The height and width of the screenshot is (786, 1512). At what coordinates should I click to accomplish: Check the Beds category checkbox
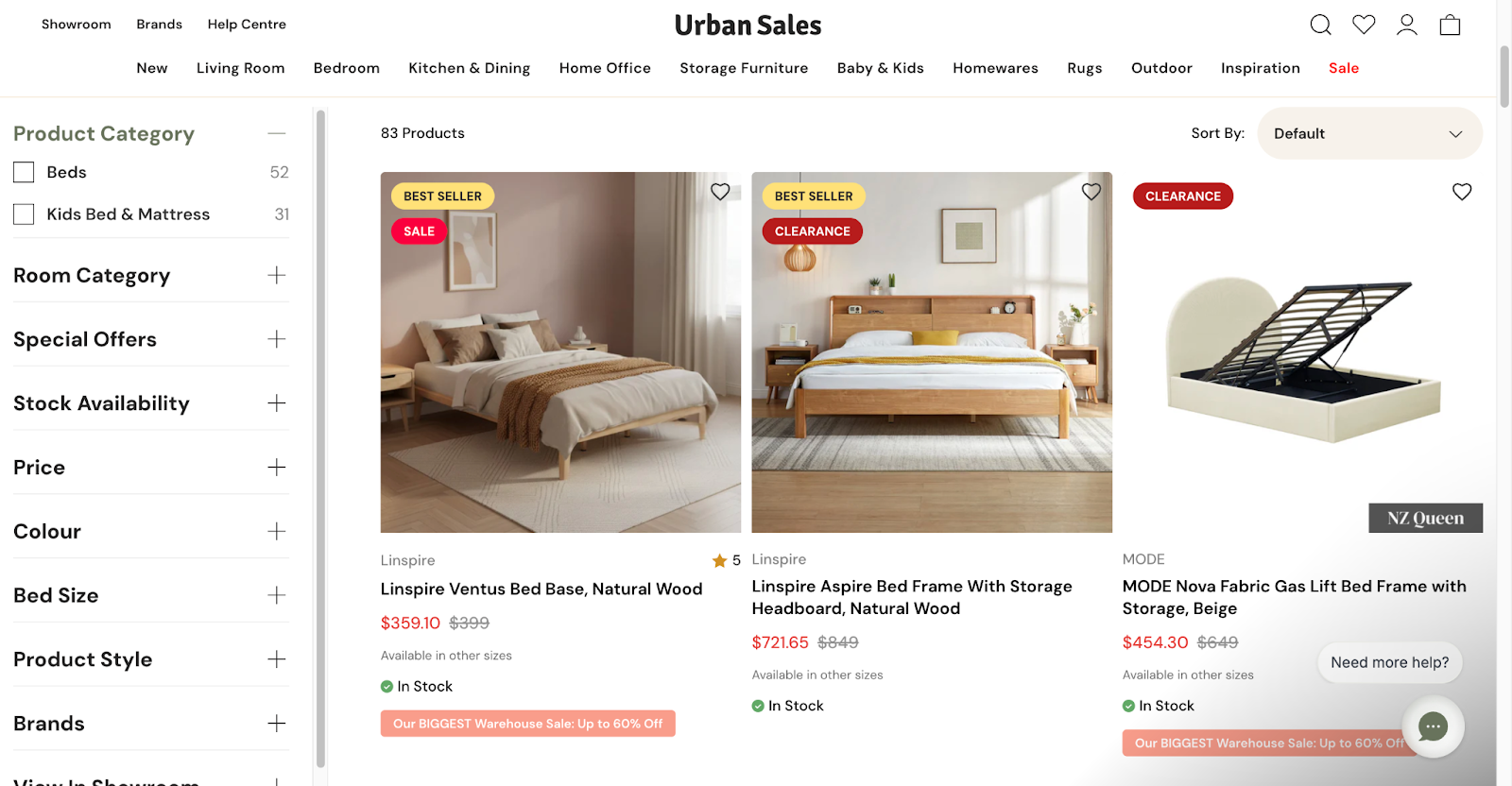tap(23, 172)
